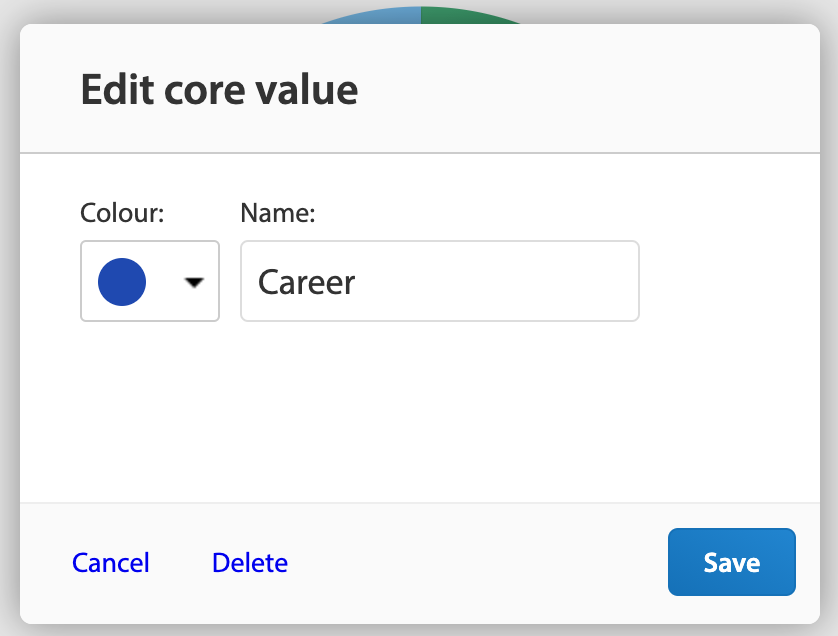This screenshot has width=838, height=636.
Task: Click the grey backdrop below the dialog
Action: [420, 630]
